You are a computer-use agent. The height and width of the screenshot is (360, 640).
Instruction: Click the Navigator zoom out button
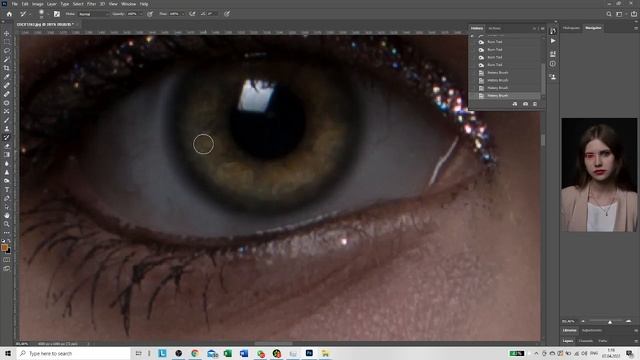[x=583, y=322]
